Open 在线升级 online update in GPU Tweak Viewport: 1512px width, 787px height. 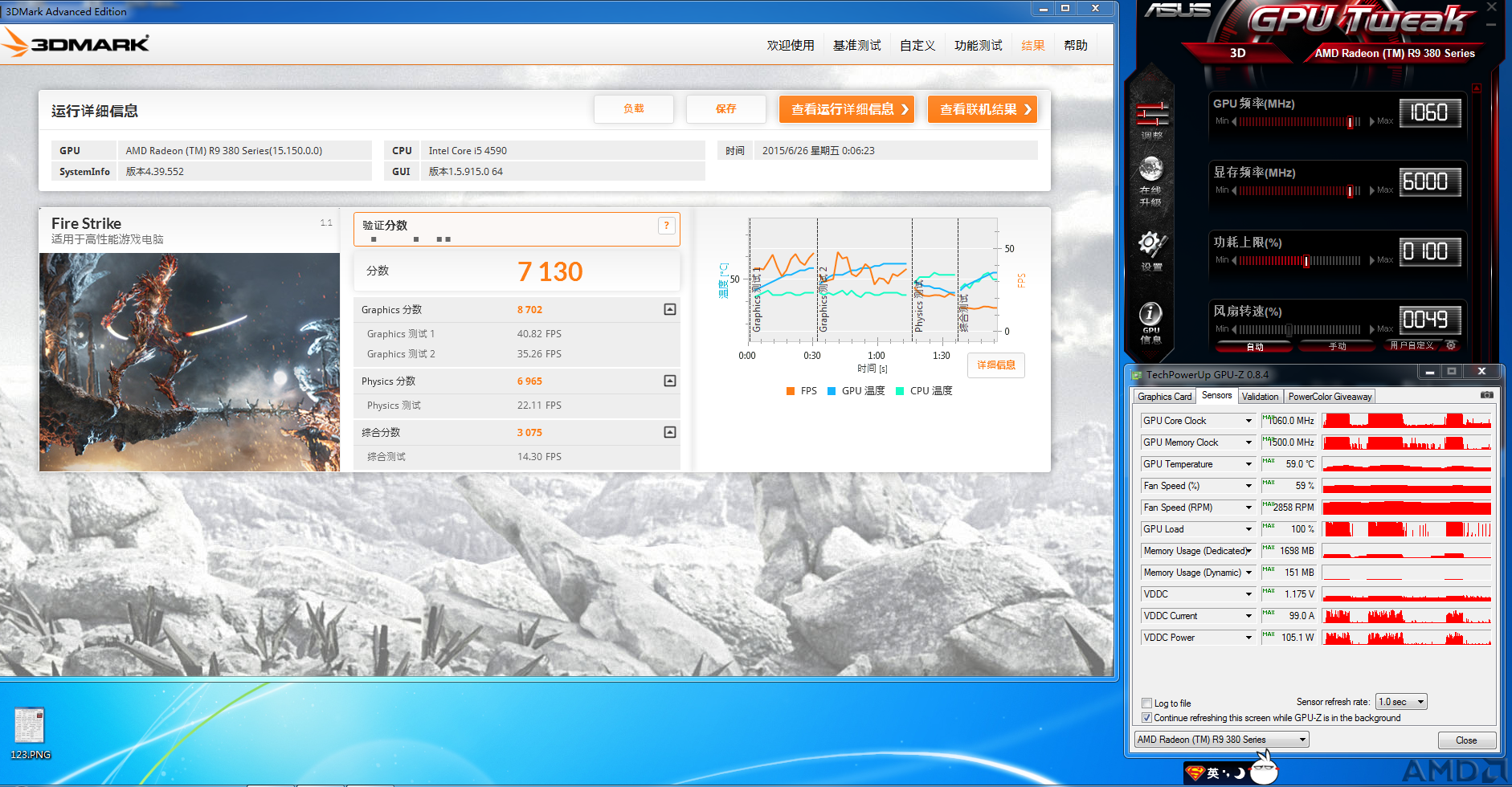(x=1151, y=181)
